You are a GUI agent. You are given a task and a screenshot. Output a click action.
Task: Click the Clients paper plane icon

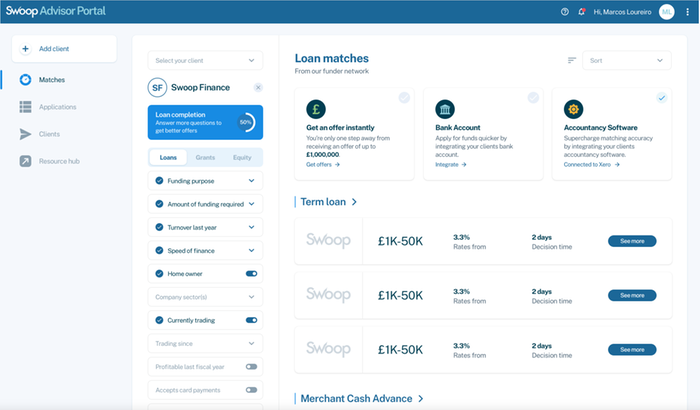pyautogui.click(x=25, y=134)
